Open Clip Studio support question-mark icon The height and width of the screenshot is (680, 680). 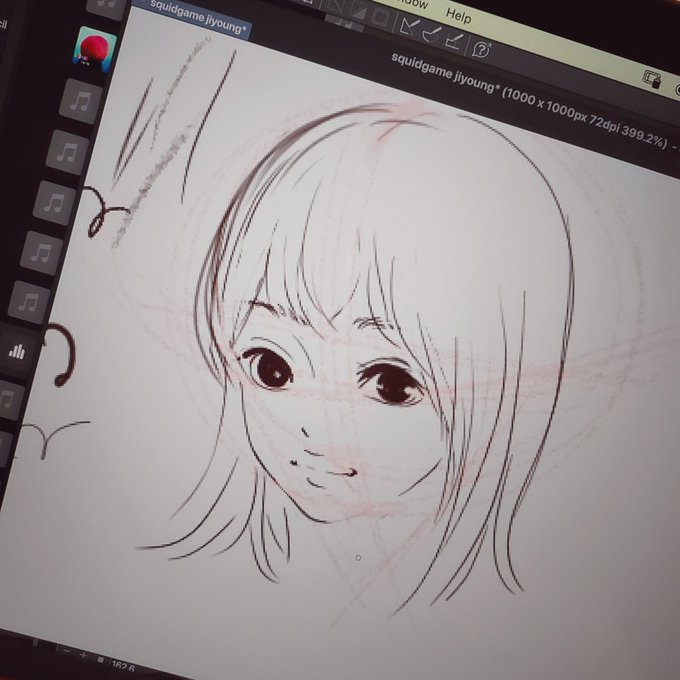click(x=481, y=49)
